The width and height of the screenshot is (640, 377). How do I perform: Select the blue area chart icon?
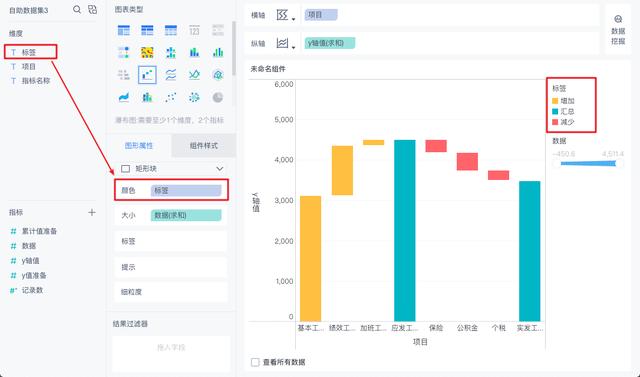point(124,97)
